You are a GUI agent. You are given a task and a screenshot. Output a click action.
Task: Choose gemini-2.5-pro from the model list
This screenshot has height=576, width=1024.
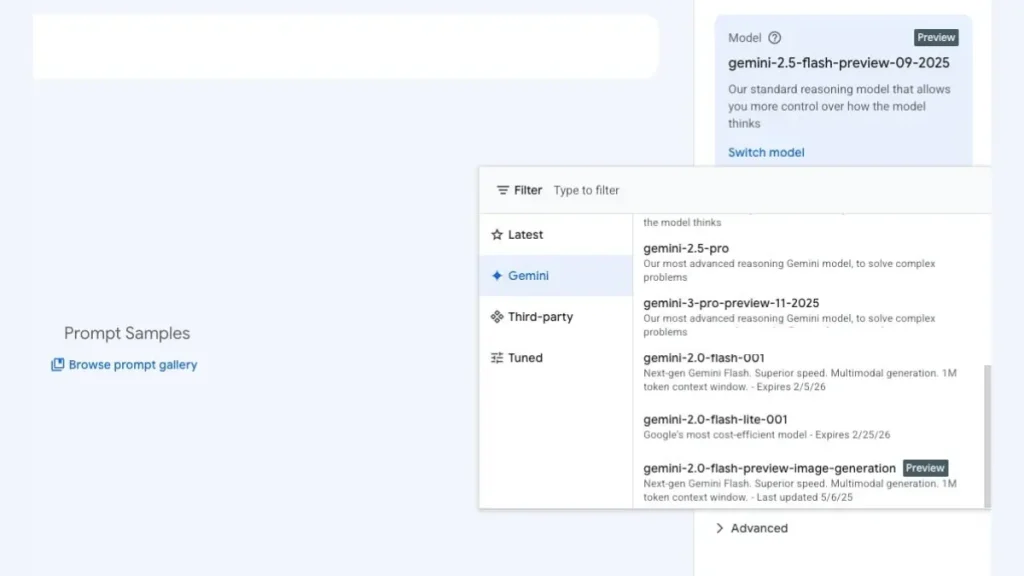pyautogui.click(x=686, y=248)
